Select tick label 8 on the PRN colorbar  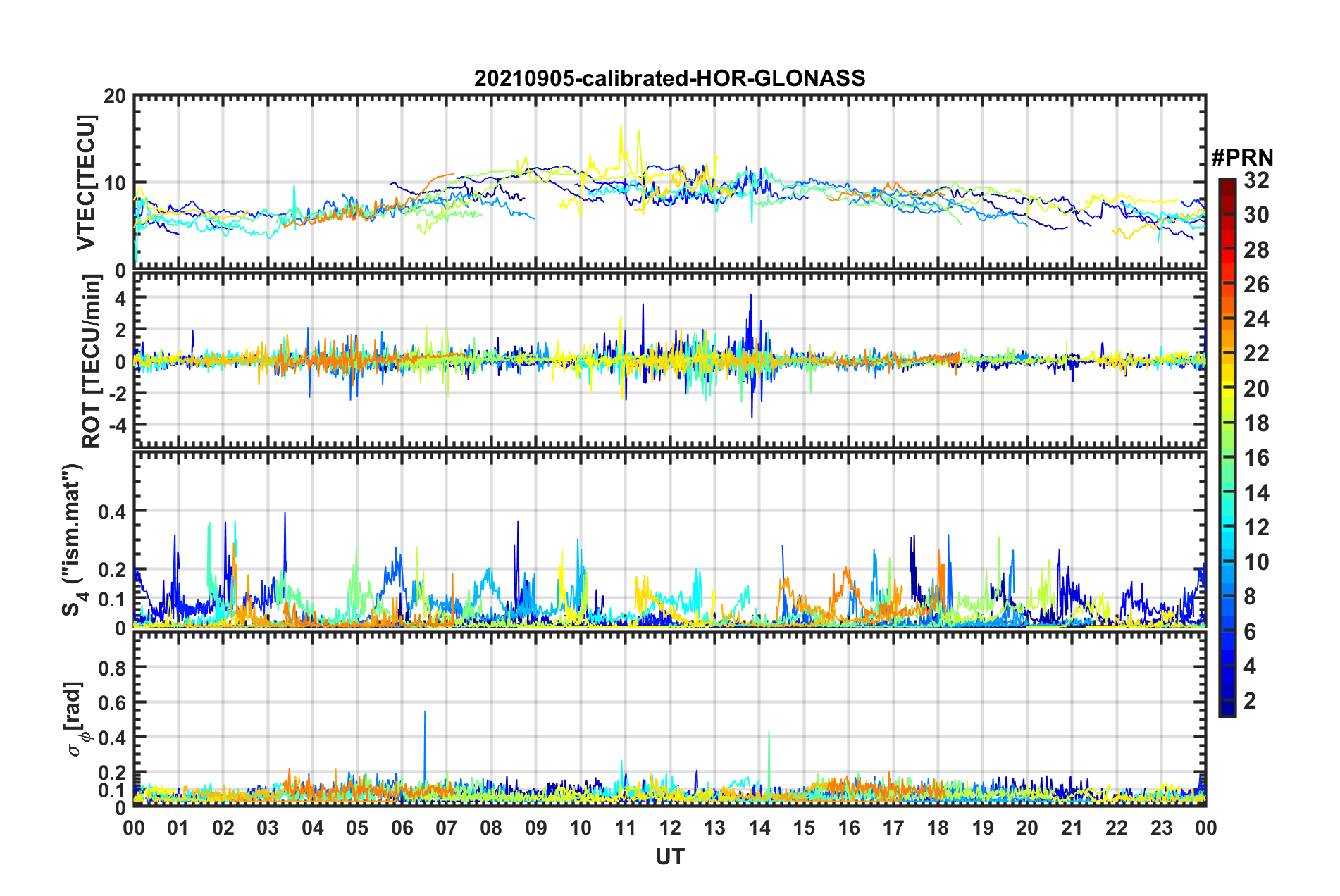pos(1250,597)
